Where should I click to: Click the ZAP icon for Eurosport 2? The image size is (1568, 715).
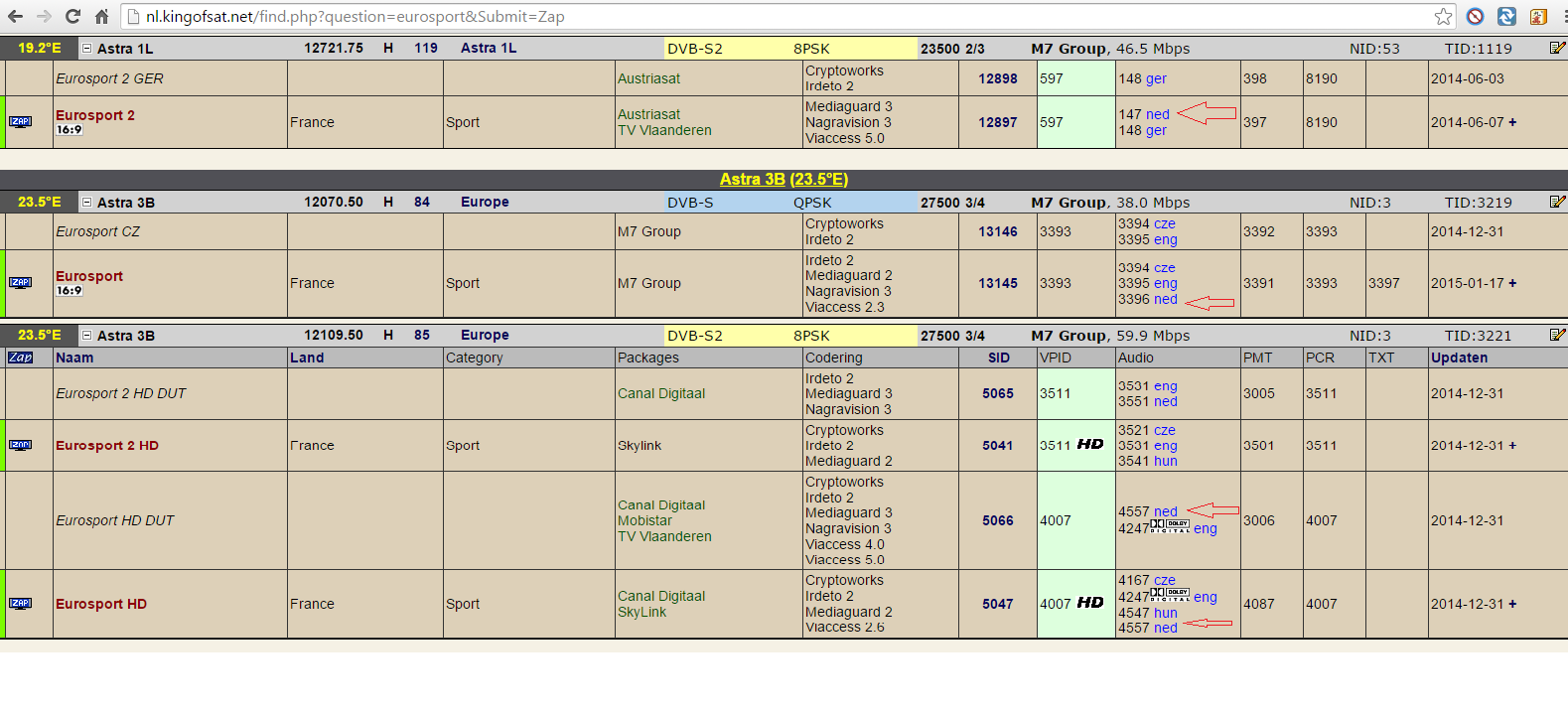point(20,121)
